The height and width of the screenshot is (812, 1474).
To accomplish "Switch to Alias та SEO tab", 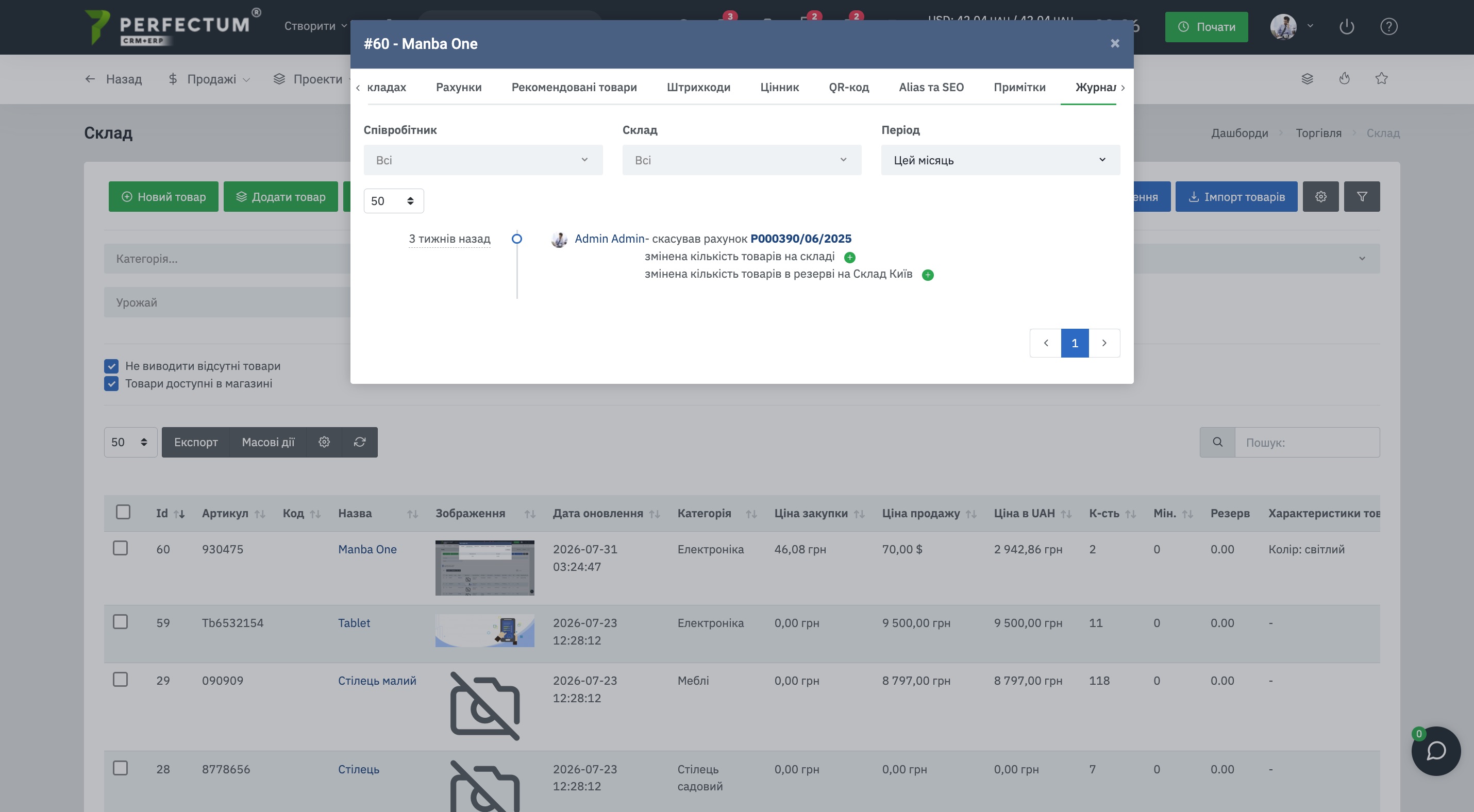I will click(x=931, y=87).
